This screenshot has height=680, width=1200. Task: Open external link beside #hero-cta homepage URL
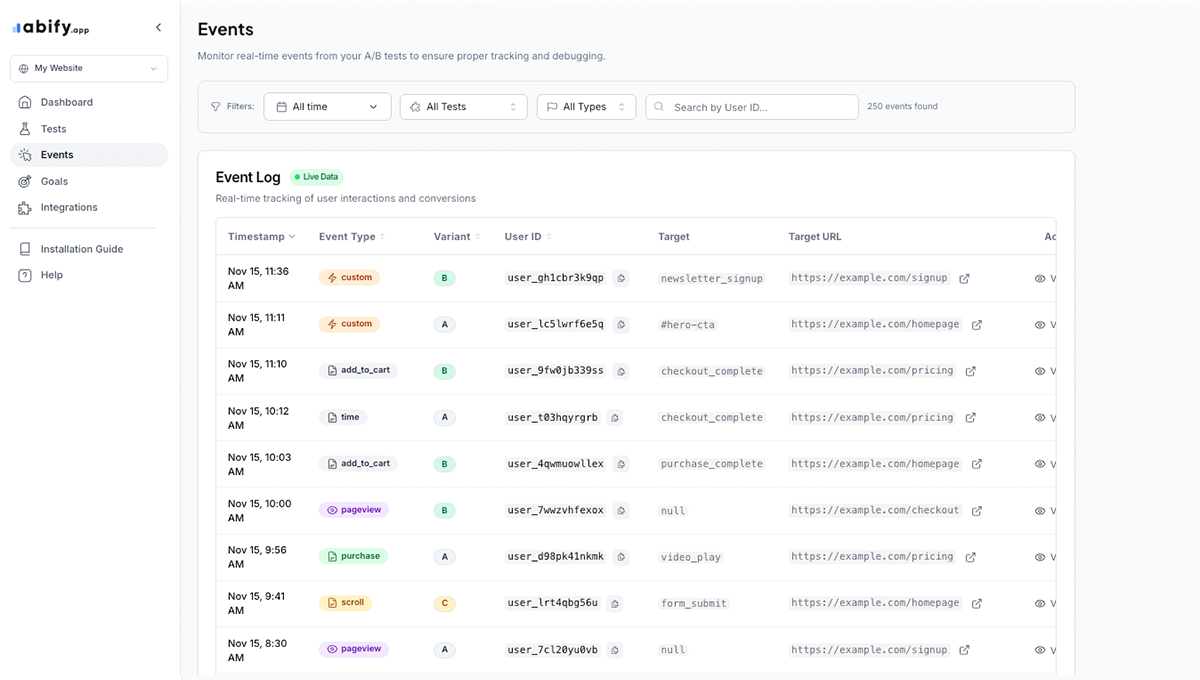(x=976, y=325)
